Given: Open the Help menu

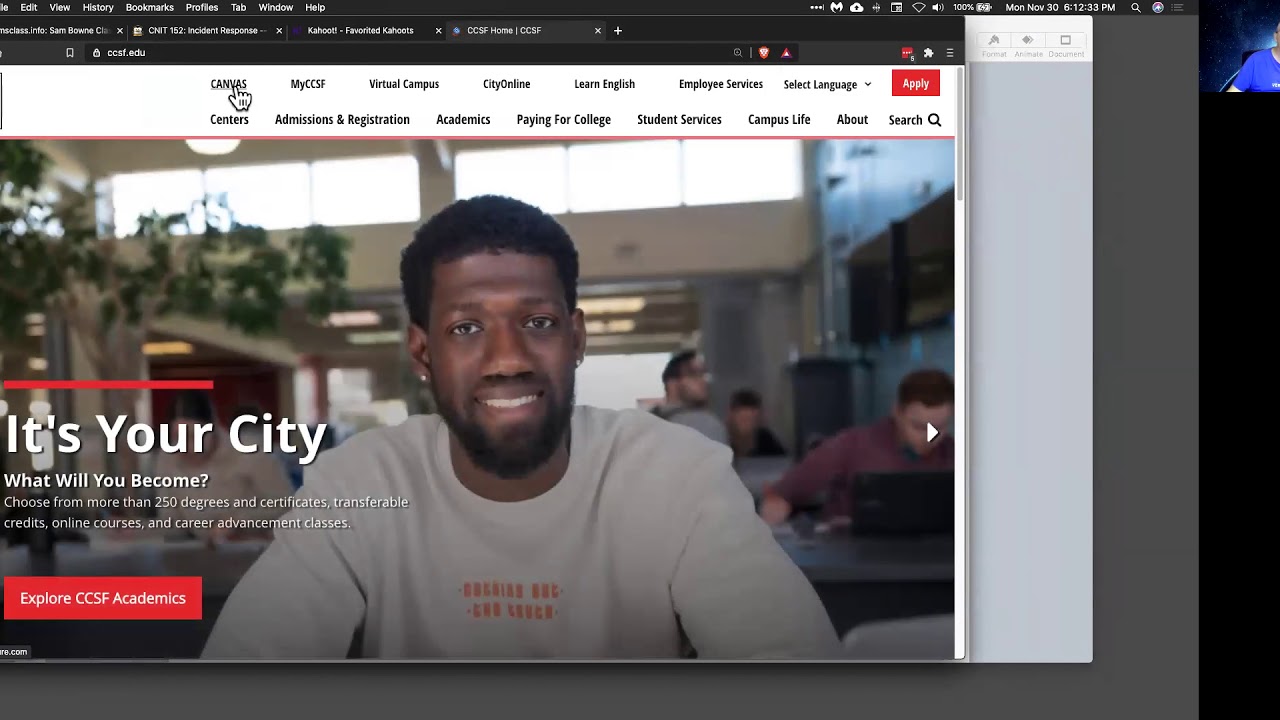Looking at the screenshot, I should coord(315,7).
